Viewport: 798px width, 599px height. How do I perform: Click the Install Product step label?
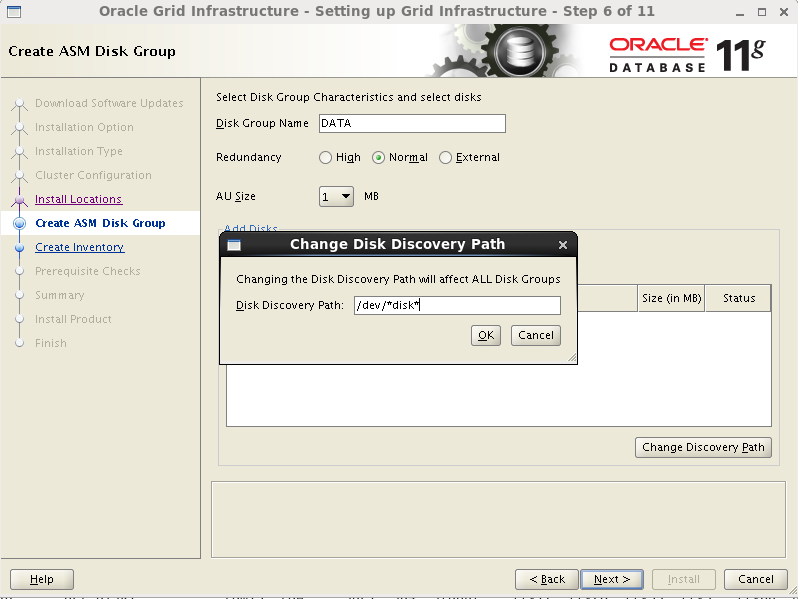tap(73, 319)
